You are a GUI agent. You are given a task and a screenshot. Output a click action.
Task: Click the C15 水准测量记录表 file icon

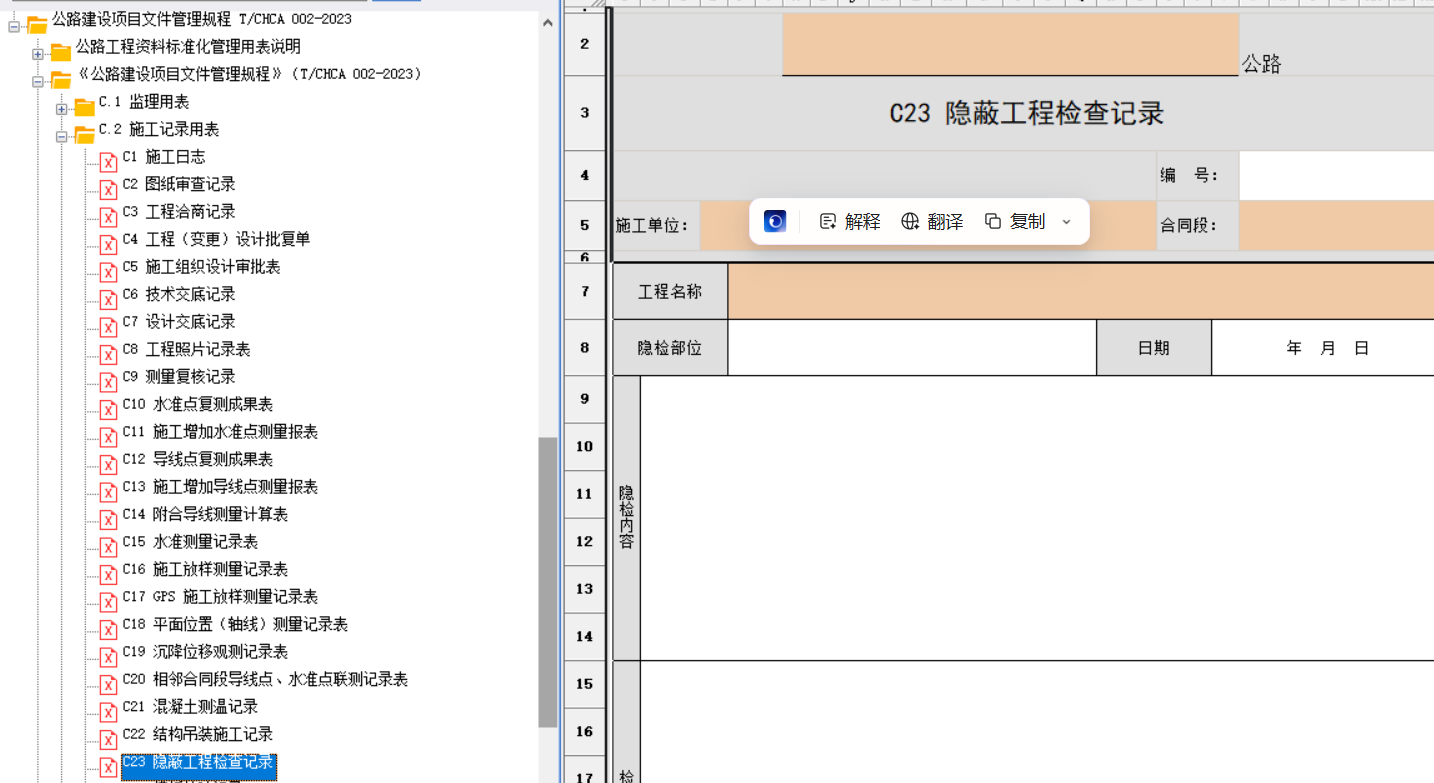(108, 547)
